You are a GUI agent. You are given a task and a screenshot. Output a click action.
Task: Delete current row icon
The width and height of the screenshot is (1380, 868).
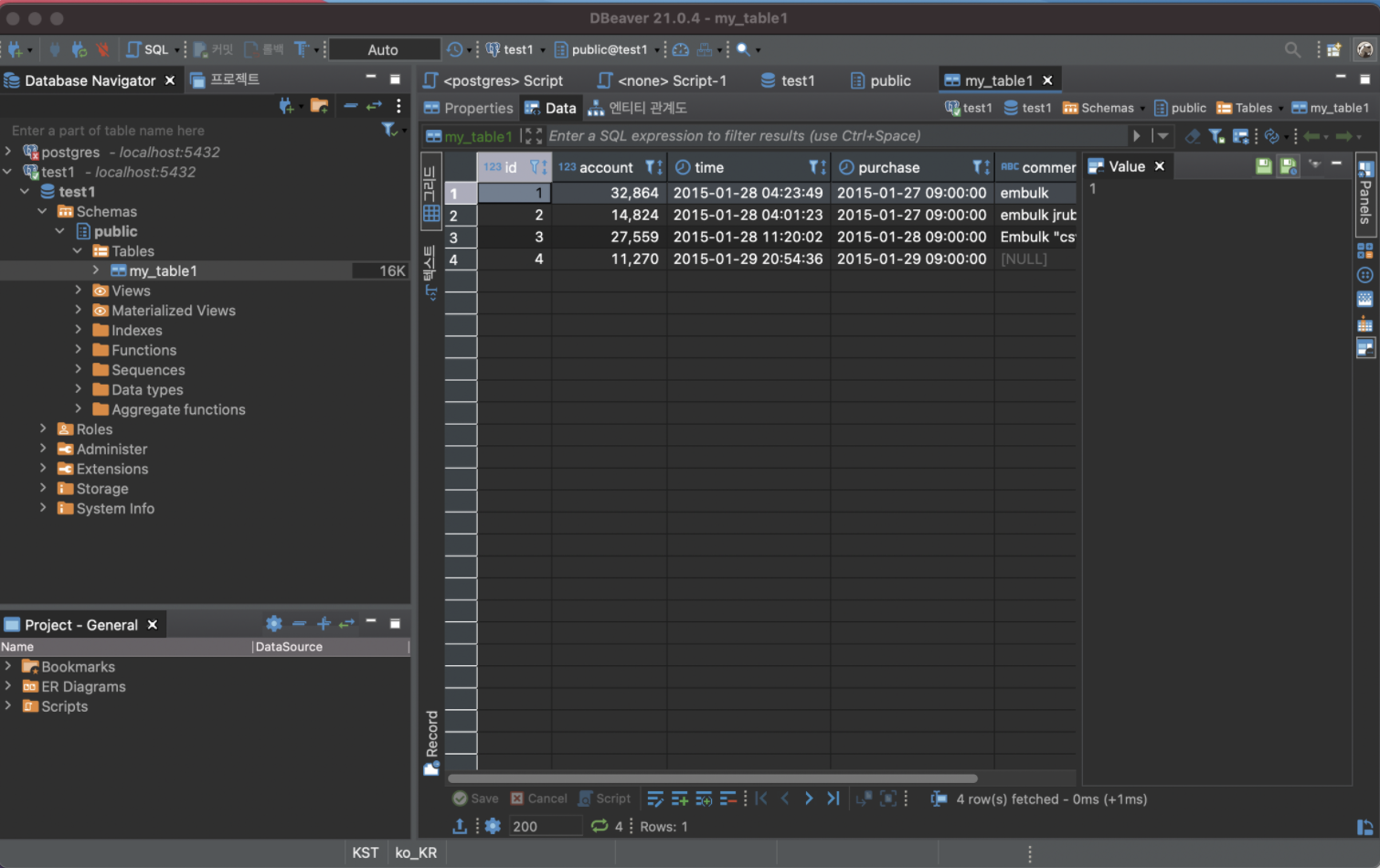pos(727,799)
